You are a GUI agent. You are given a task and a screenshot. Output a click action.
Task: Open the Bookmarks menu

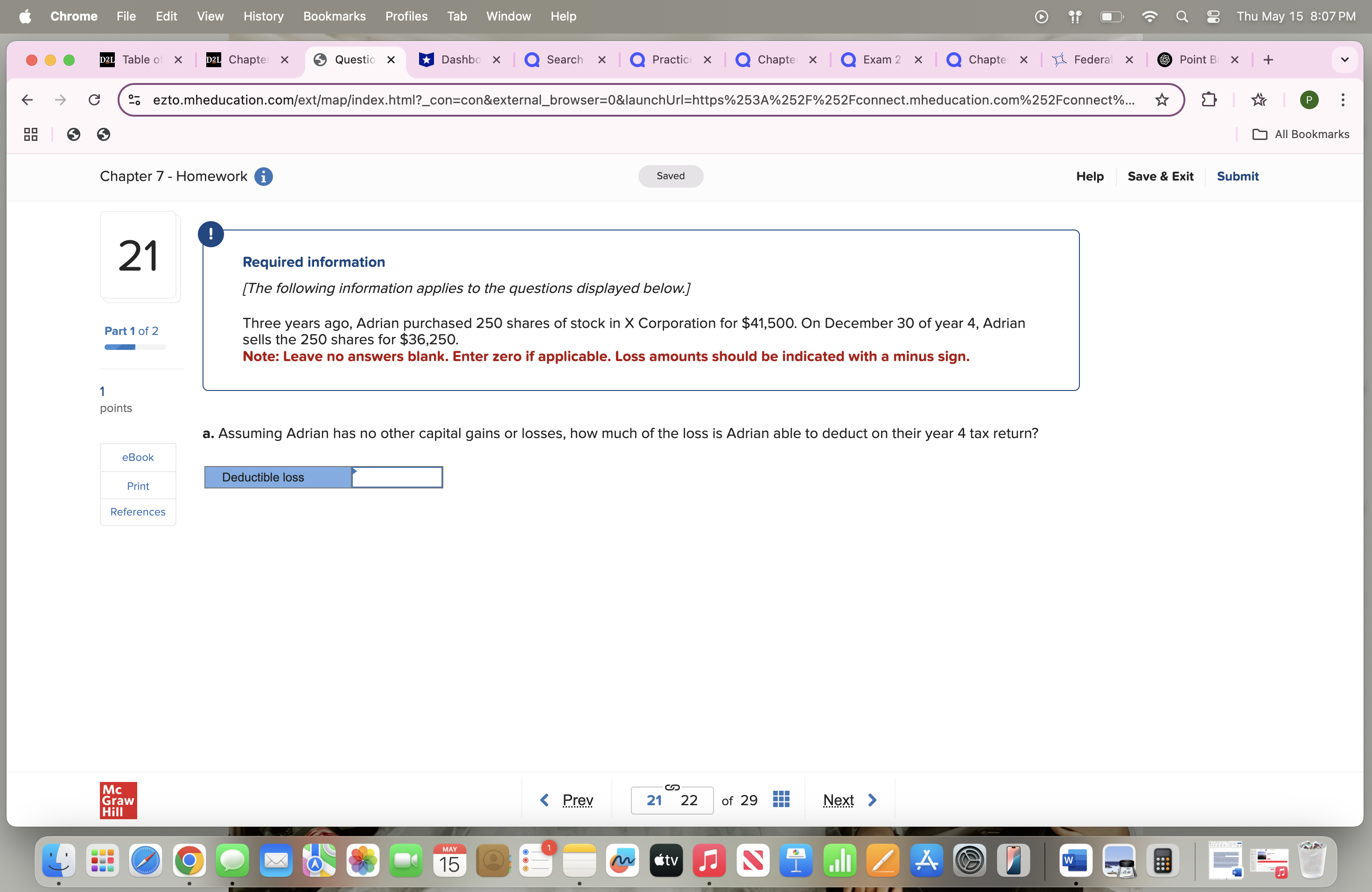click(x=334, y=16)
